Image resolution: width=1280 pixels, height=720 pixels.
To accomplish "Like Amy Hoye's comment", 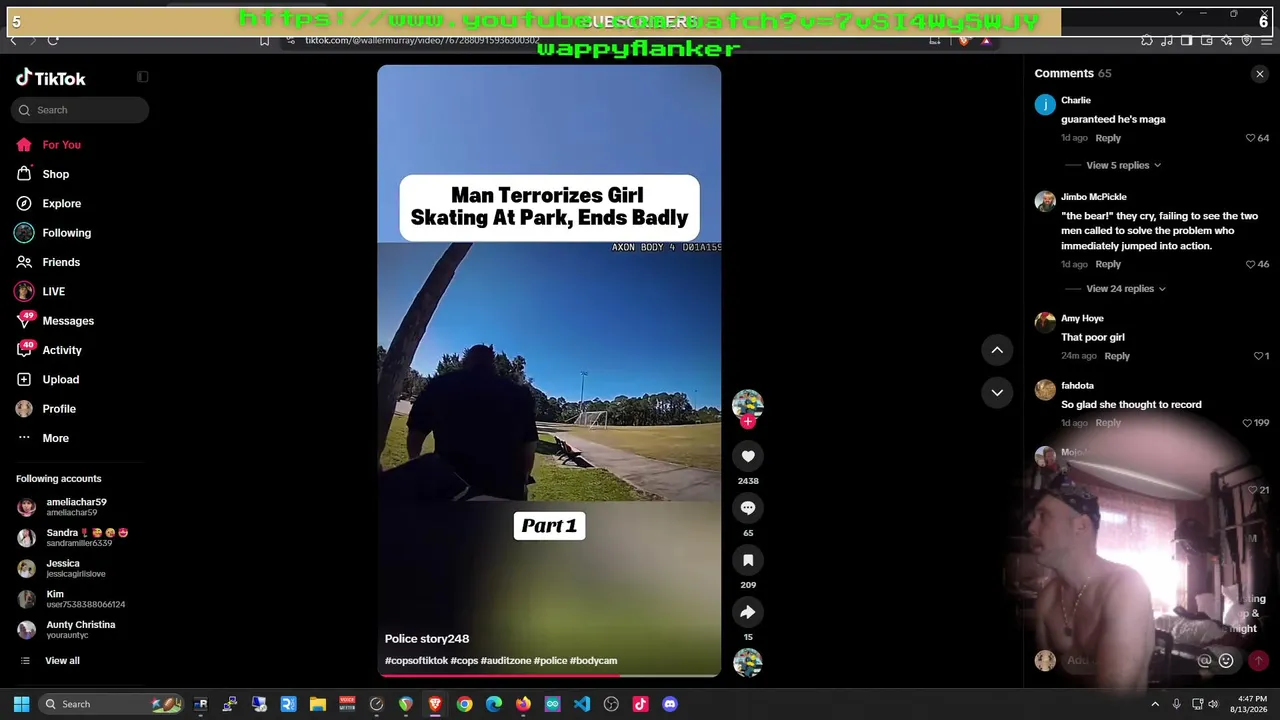I will pos(1258,356).
